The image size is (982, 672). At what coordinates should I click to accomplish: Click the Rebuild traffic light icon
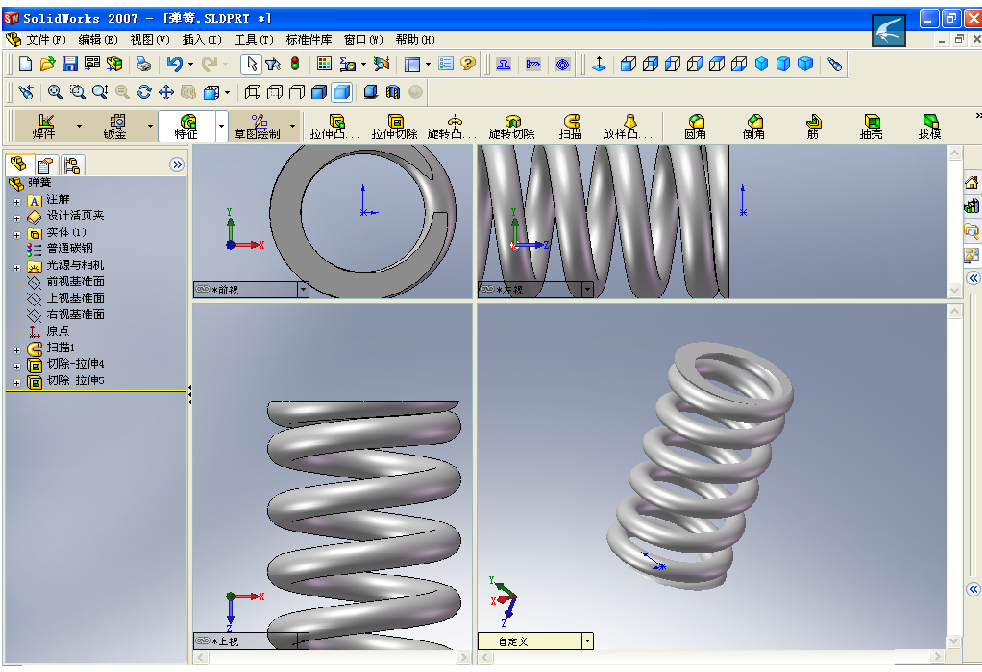coord(295,64)
